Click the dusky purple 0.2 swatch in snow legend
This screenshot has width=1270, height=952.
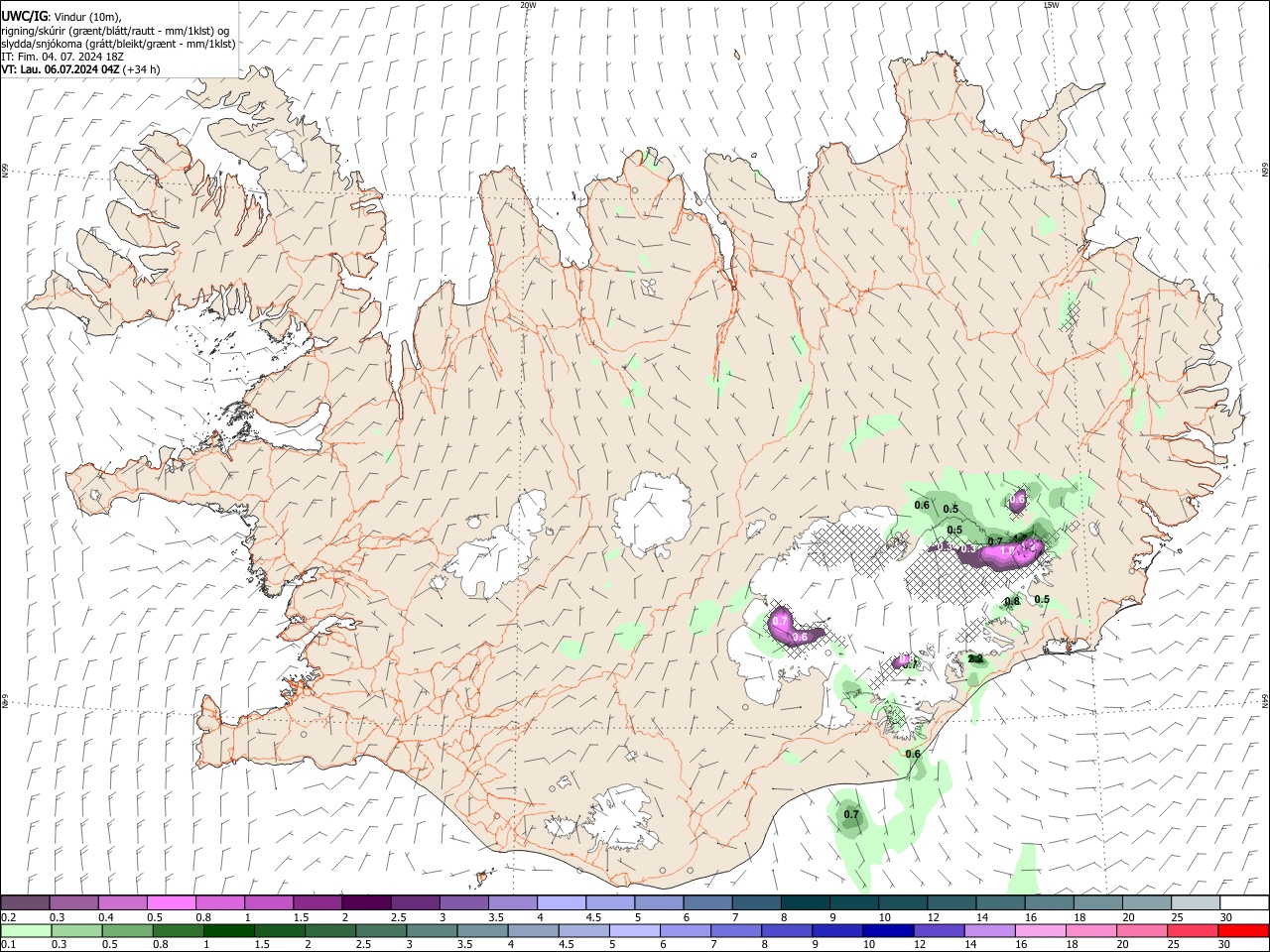[x=25, y=902]
